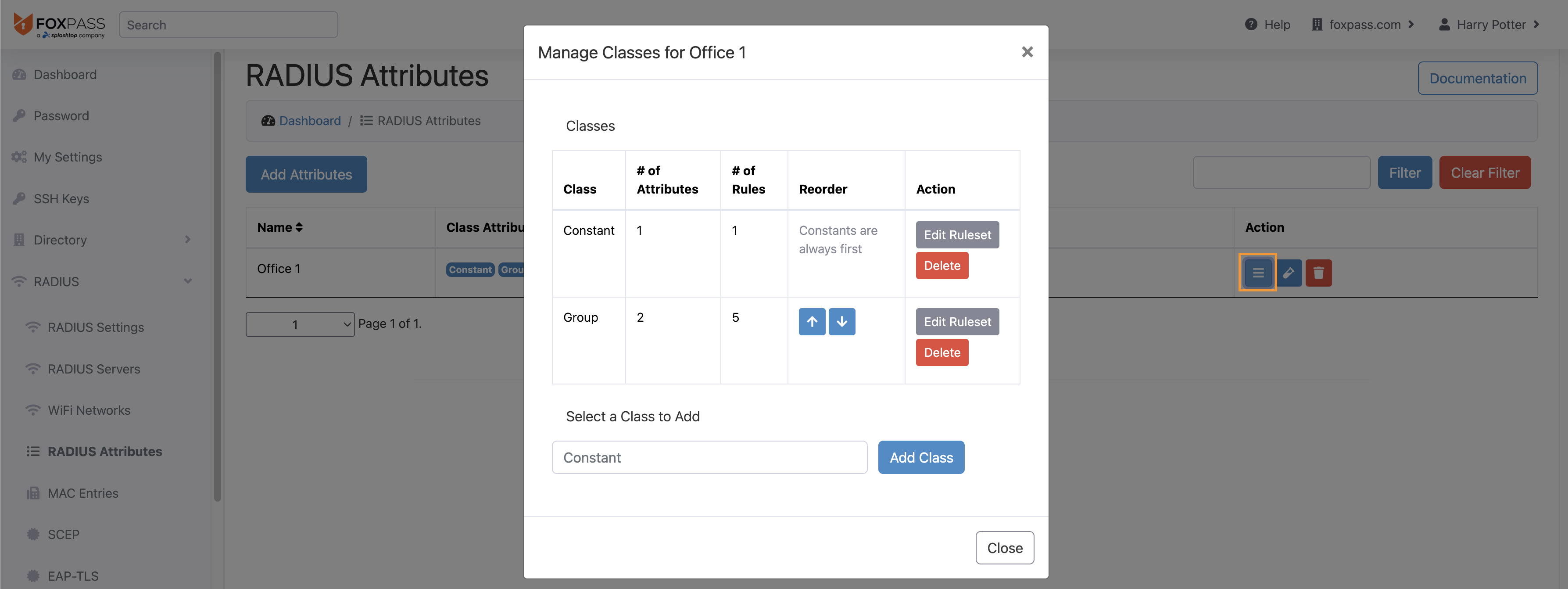Image resolution: width=1568 pixels, height=589 pixels.
Task: Click the Help question mark icon
Action: [x=1251, y=25]
